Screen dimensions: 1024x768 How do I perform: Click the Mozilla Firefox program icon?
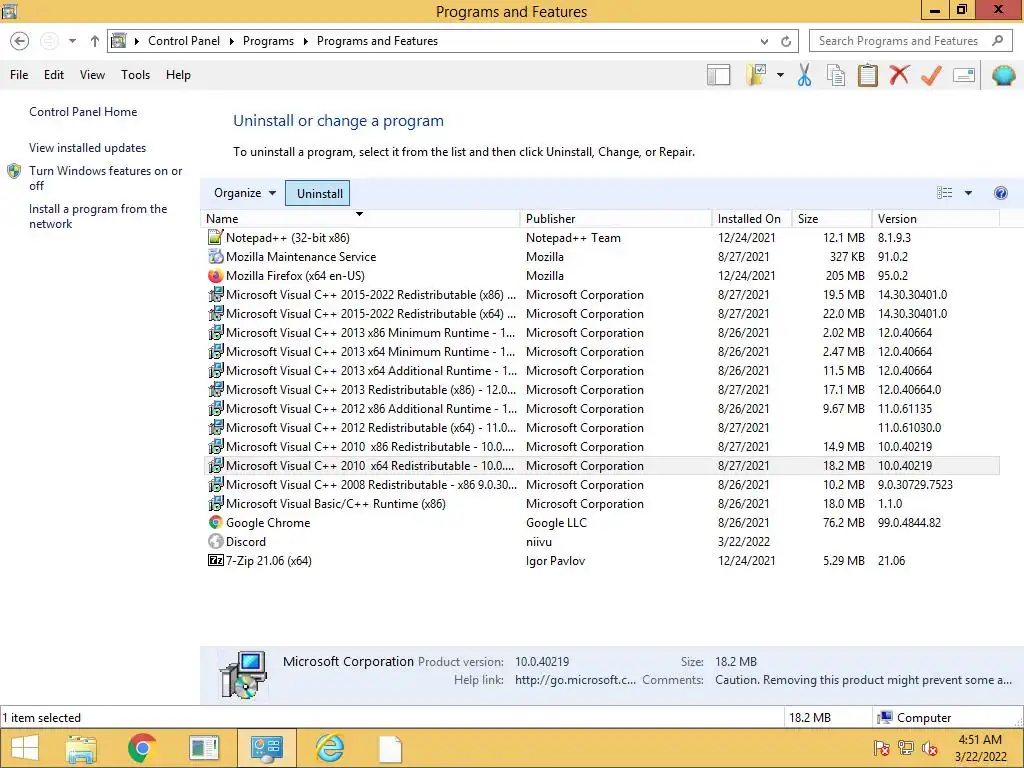pos(215,276)
